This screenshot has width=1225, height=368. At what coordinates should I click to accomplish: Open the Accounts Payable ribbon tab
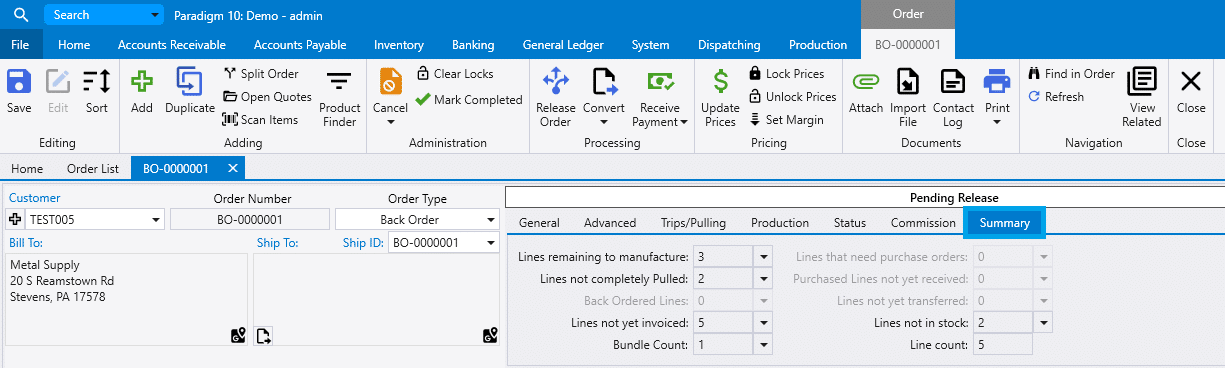[300, 45]
